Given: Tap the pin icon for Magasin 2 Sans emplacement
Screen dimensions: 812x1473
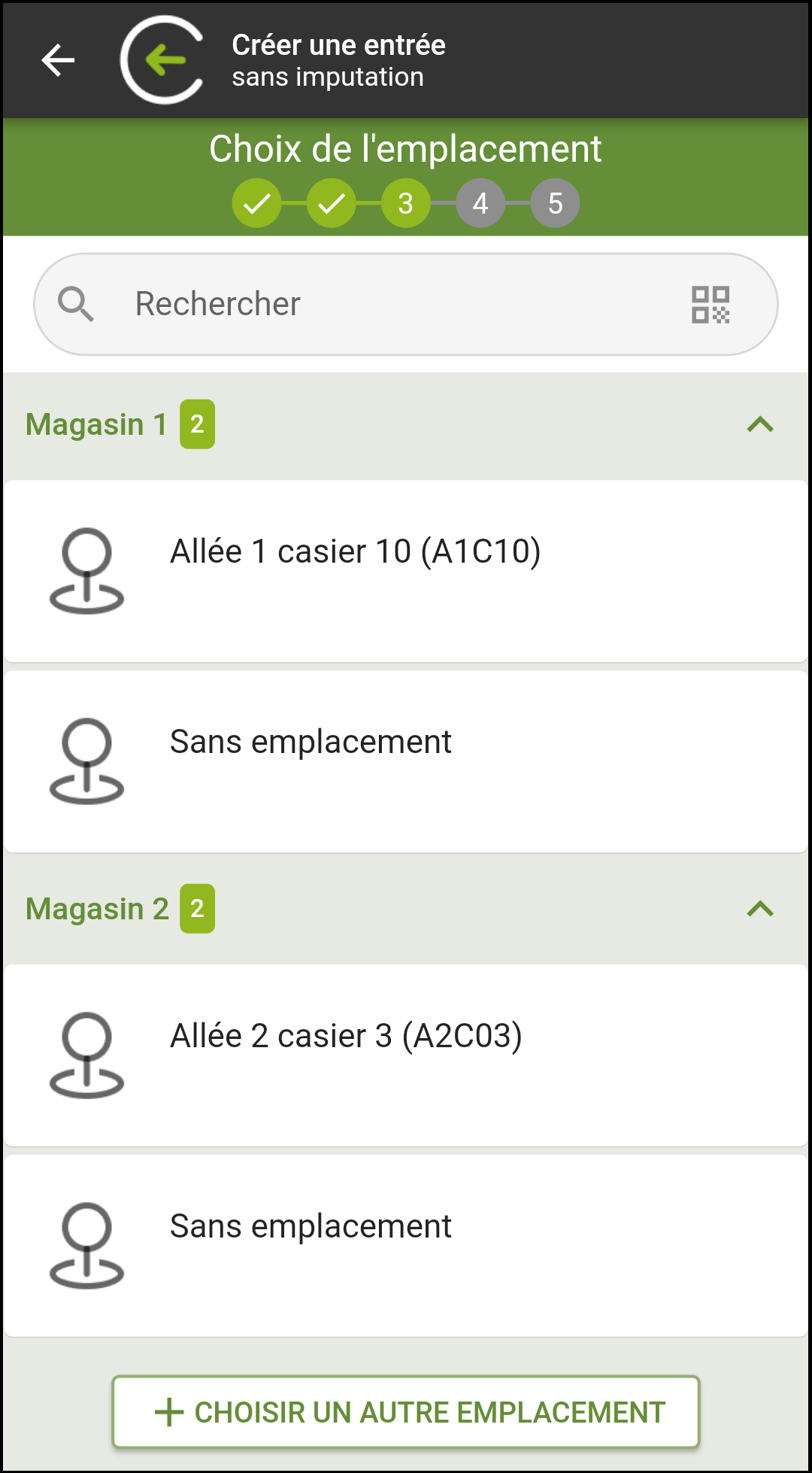Looking at the screenshot, I should click(x=86, y=1246).
